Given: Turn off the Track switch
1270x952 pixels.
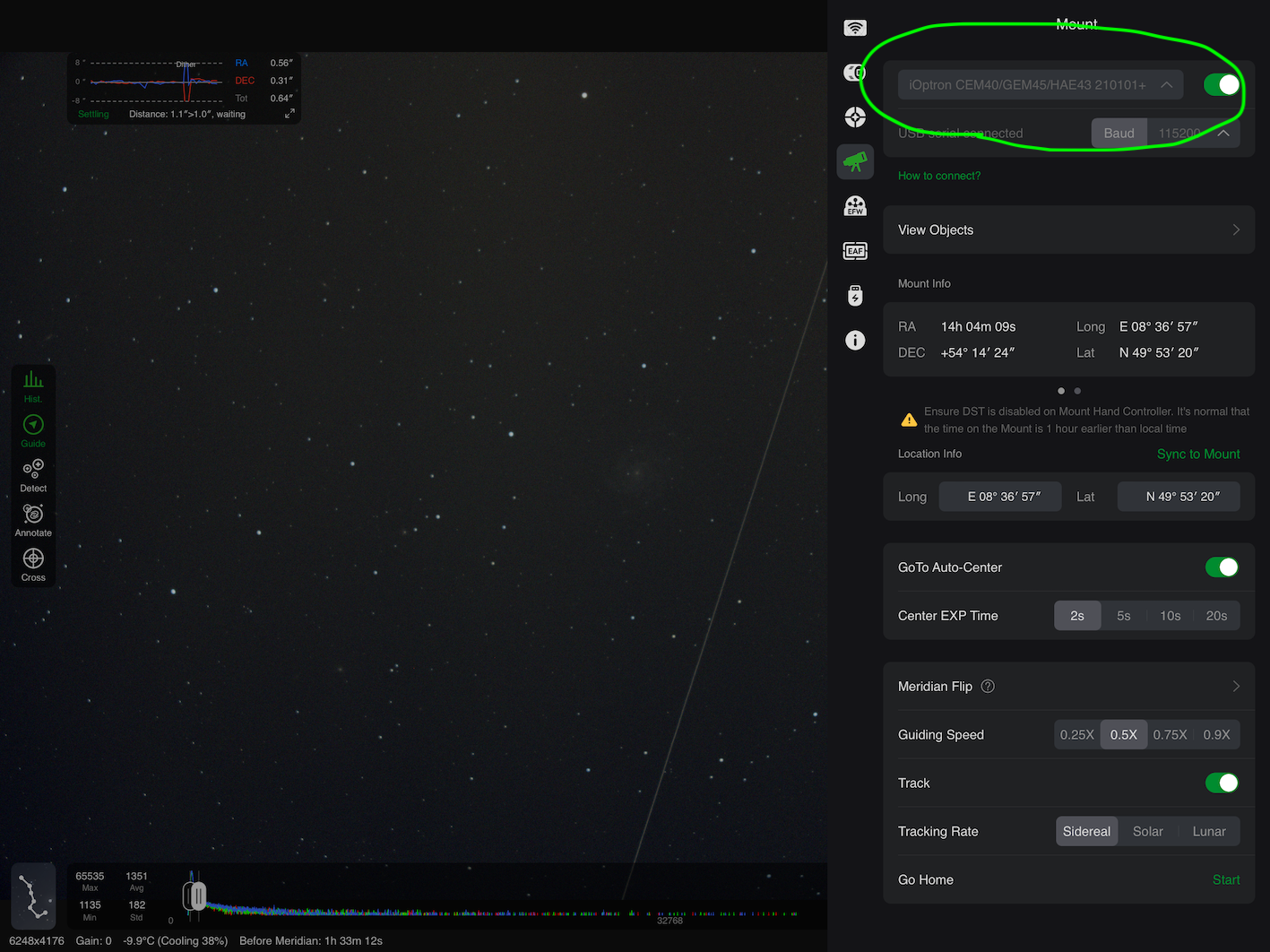Looking at the screenshot, I should tap(1222, 783).
